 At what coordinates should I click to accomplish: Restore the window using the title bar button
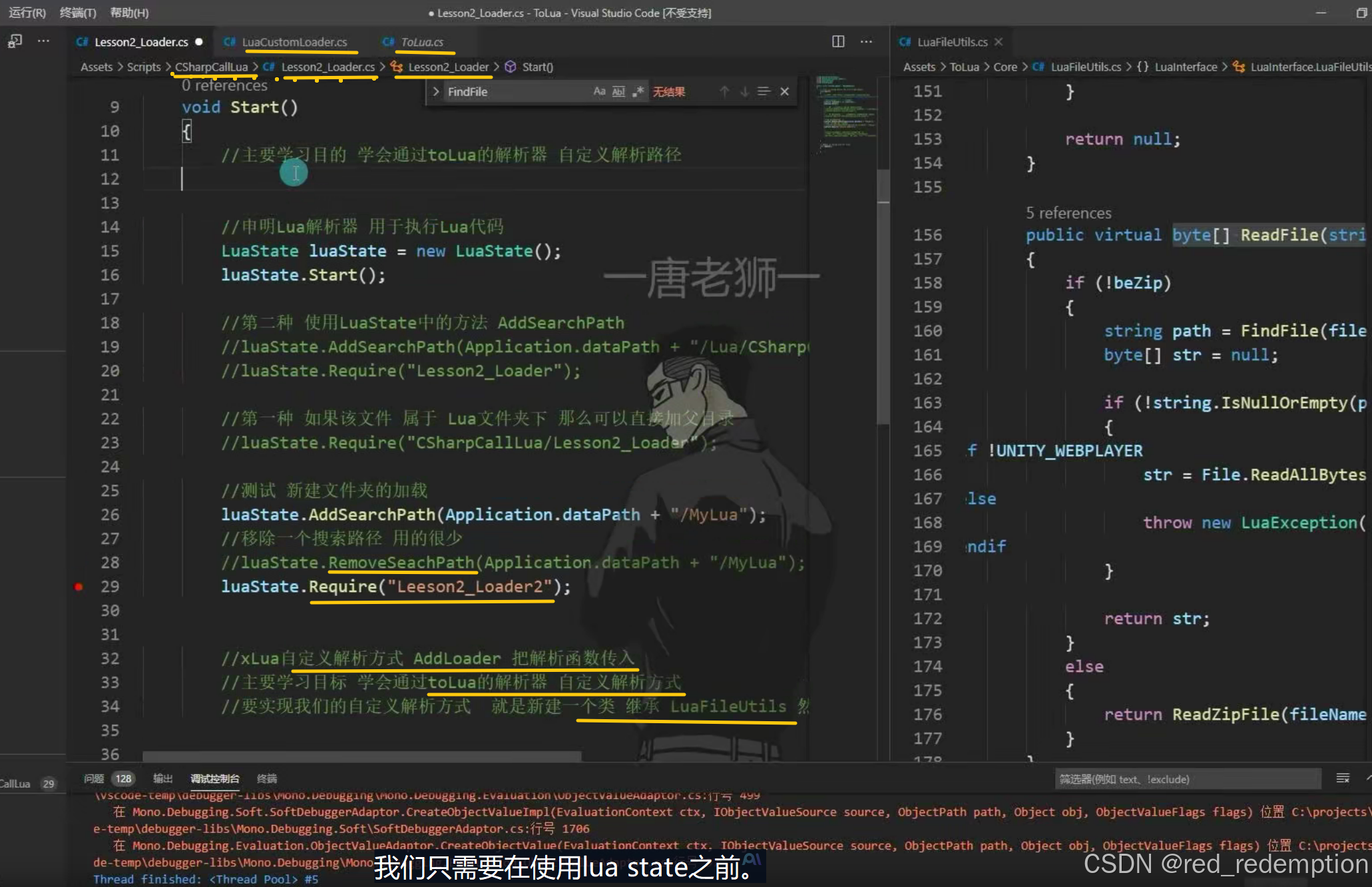tap(1361, 13)
